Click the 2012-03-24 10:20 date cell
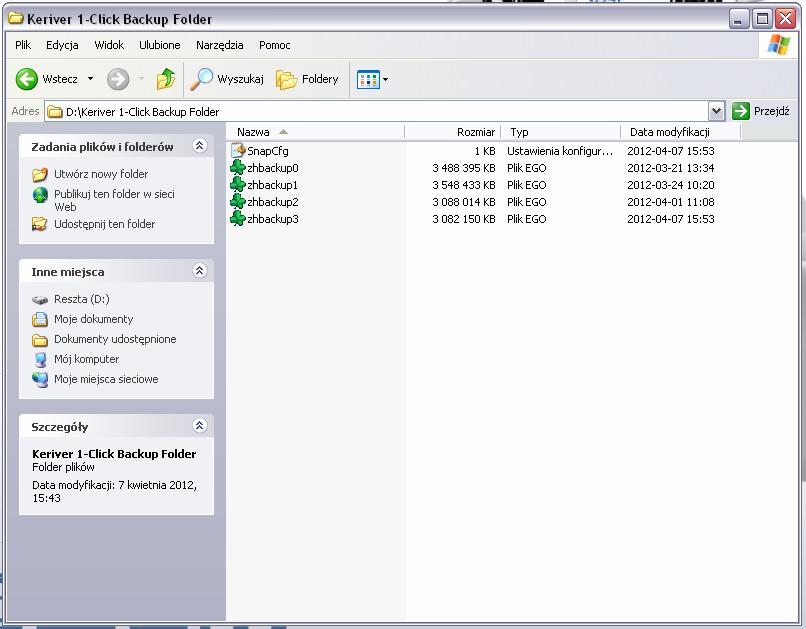Viewport: 806px width, 629px height. pyautogui.click(x=670, y=185)
